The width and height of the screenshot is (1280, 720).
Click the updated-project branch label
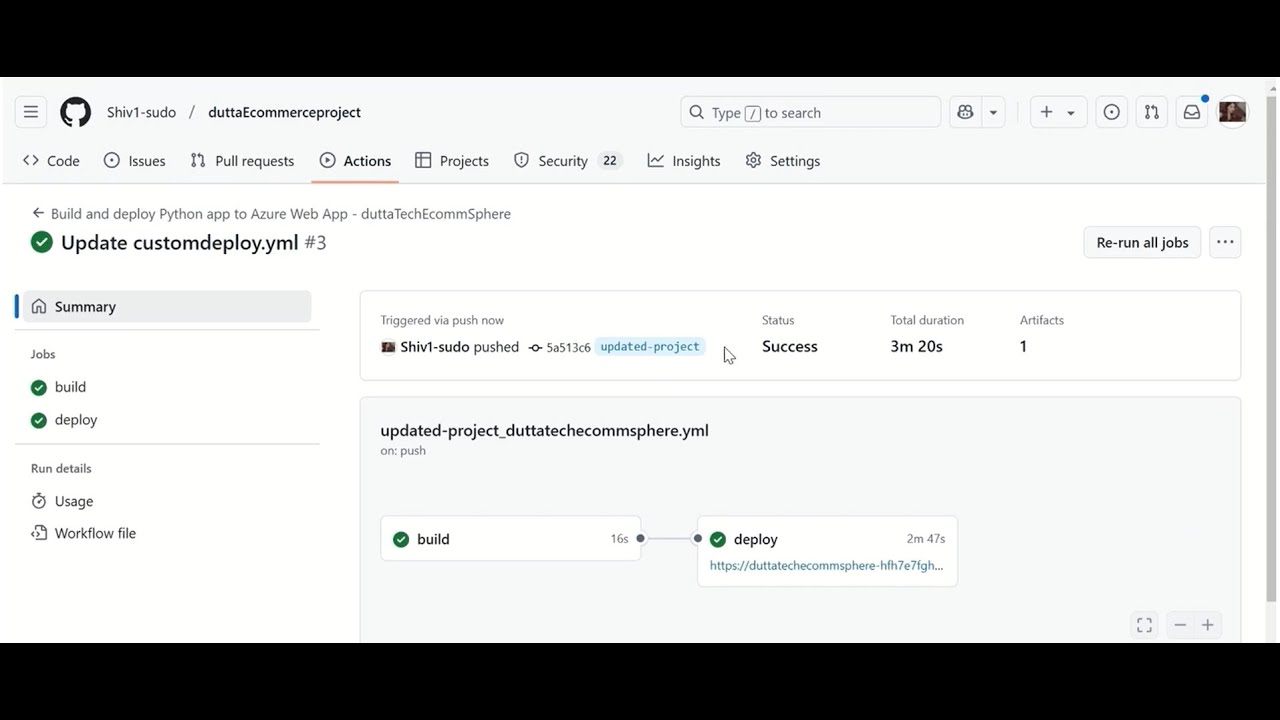tap(650, 347)
